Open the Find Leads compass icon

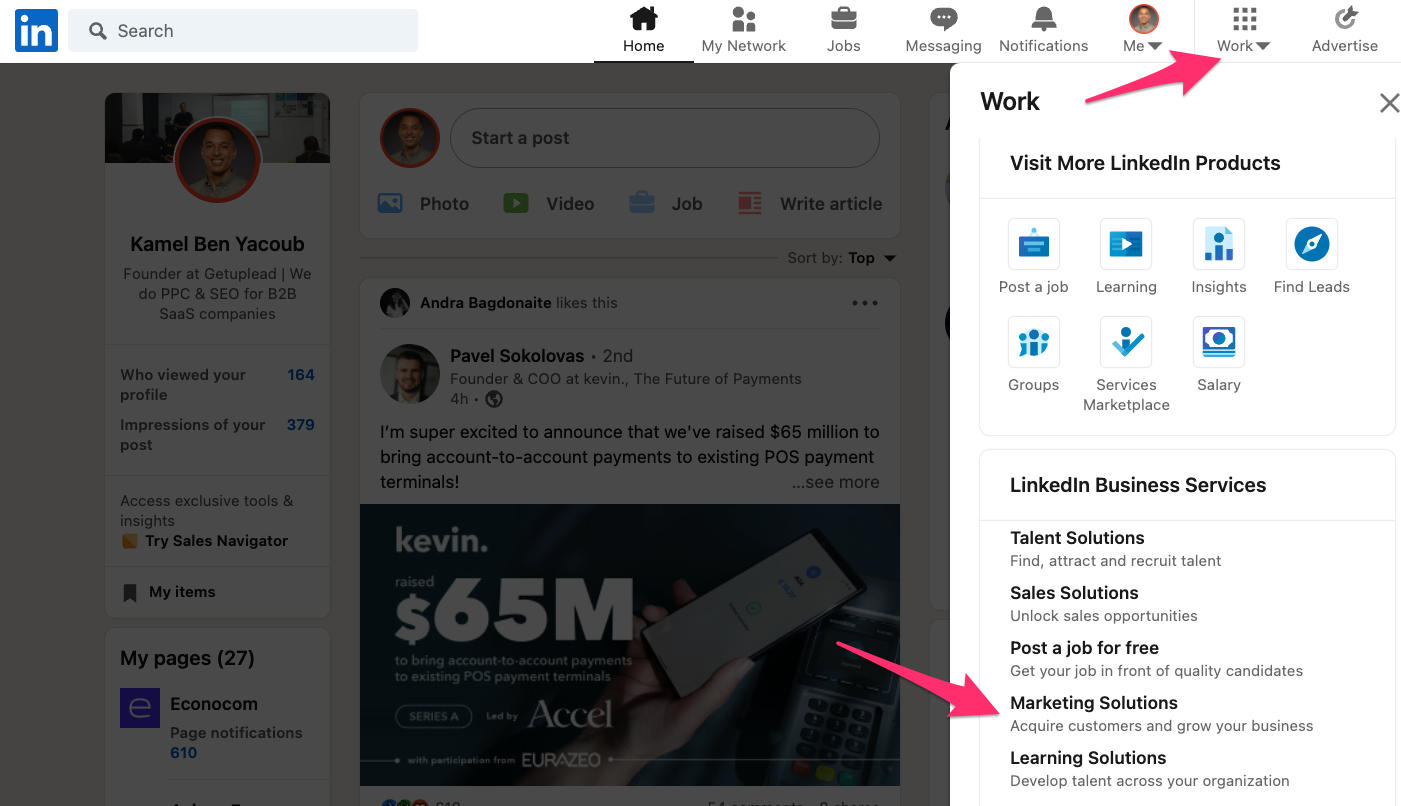click(x=1312, y=244)
